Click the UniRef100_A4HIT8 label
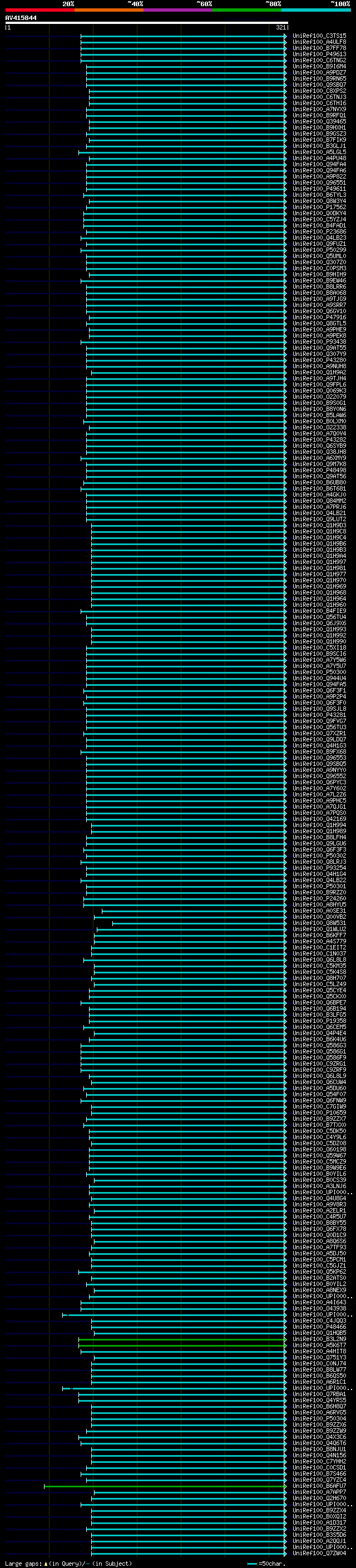The image size is (356, 1568). (319, 1351)
